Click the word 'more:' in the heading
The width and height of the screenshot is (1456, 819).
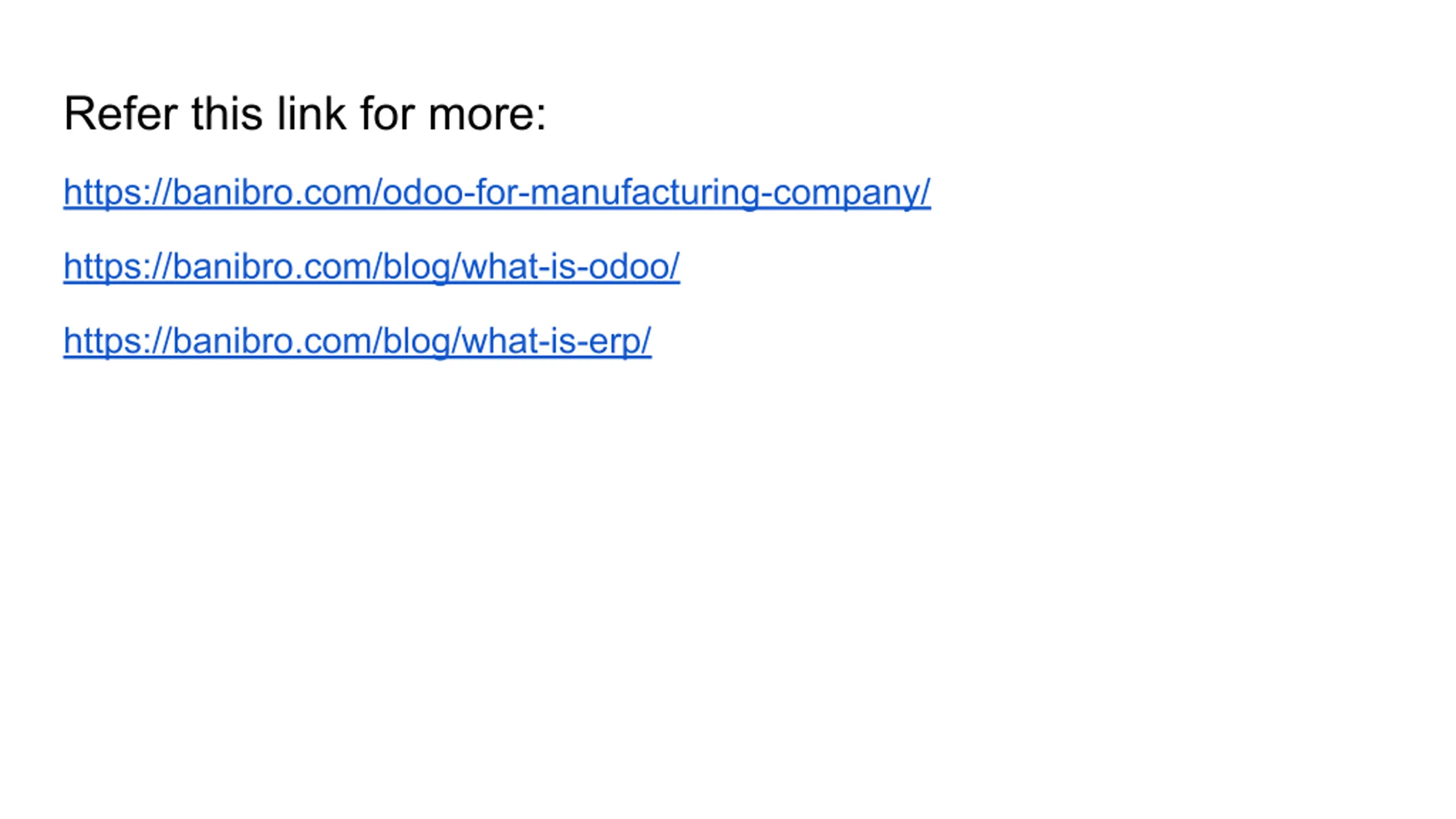(x=487, y=113)
